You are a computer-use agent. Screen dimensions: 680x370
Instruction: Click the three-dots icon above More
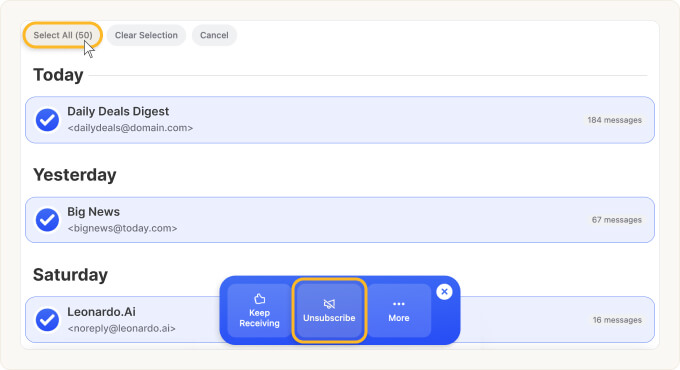tap(399, 304)
